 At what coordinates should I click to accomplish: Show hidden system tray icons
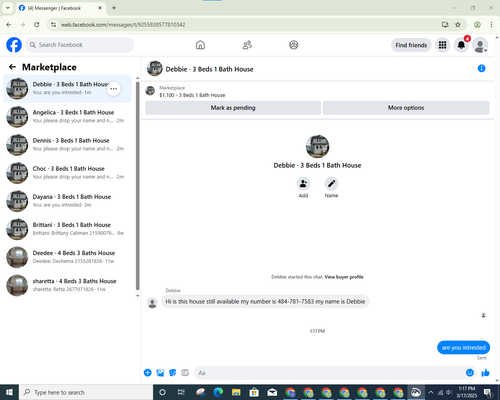tap(431, 392)
